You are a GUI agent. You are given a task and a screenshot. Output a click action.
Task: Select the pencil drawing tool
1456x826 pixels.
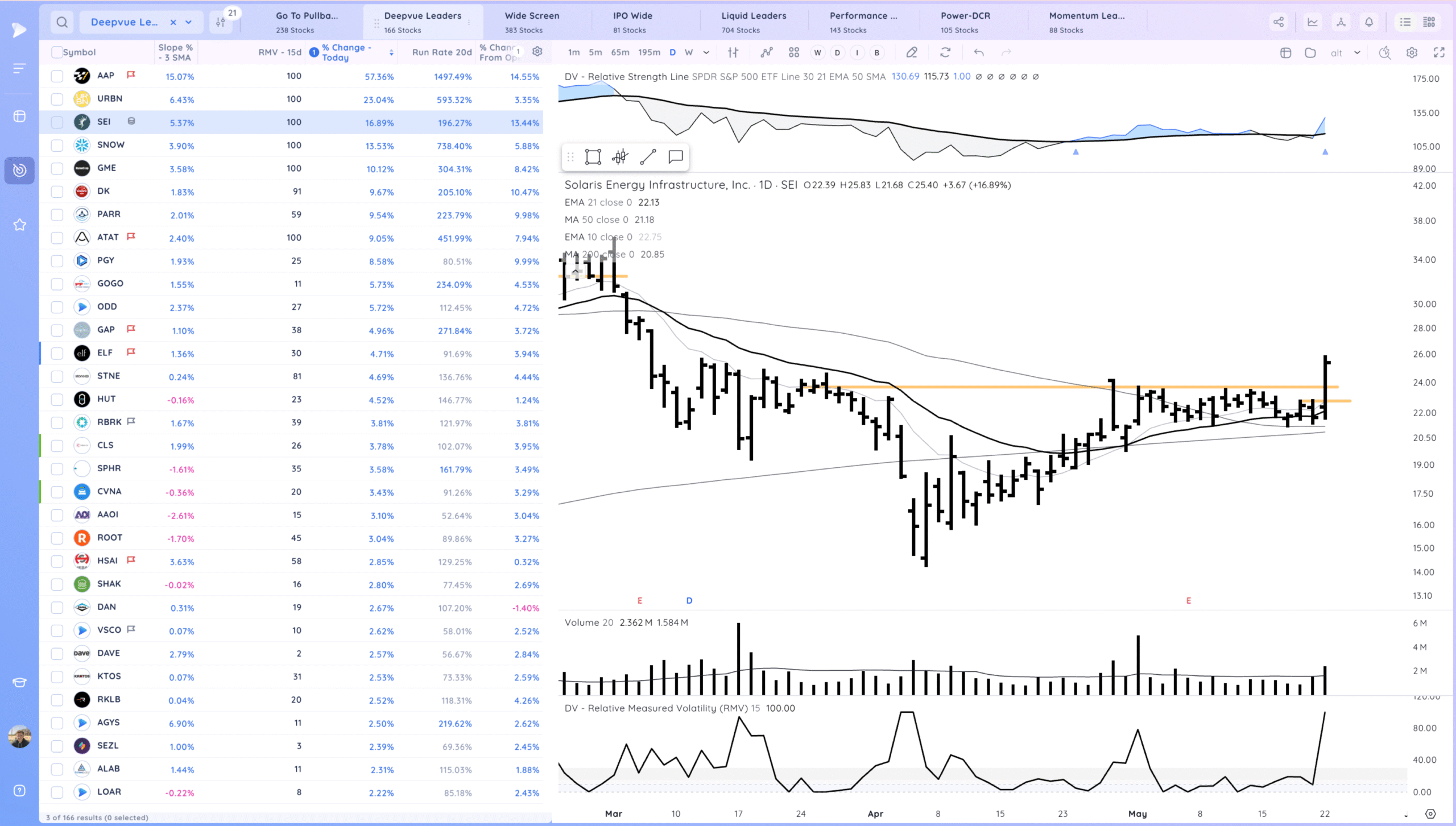click(x=912, y=52)
